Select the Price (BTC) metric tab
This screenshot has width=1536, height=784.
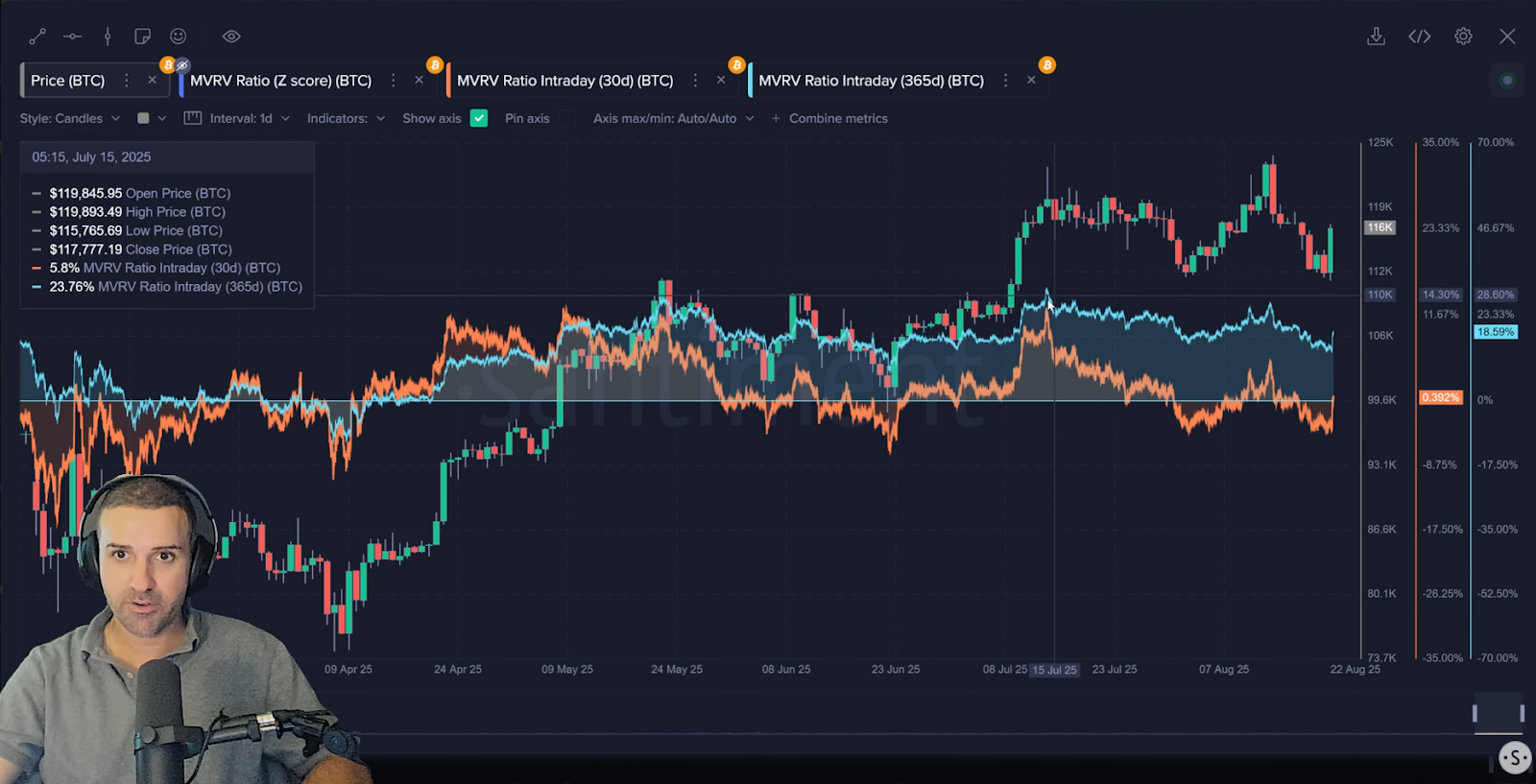pyautogui.click(x=68, y=81)
